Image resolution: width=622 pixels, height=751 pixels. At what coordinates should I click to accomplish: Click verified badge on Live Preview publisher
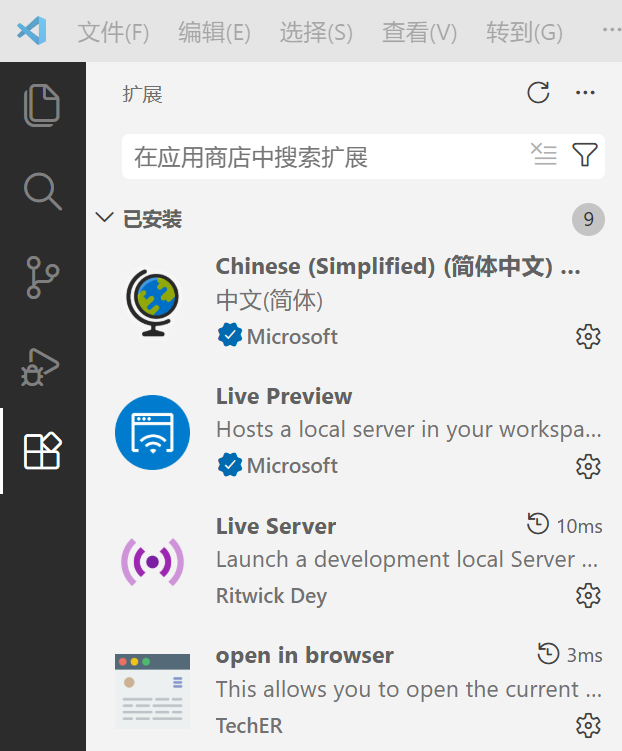click(230, 465)
